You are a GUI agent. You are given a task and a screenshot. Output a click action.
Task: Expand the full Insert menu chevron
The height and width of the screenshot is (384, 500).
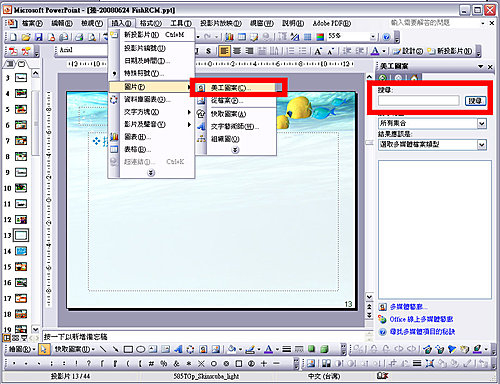click(151, 173)
